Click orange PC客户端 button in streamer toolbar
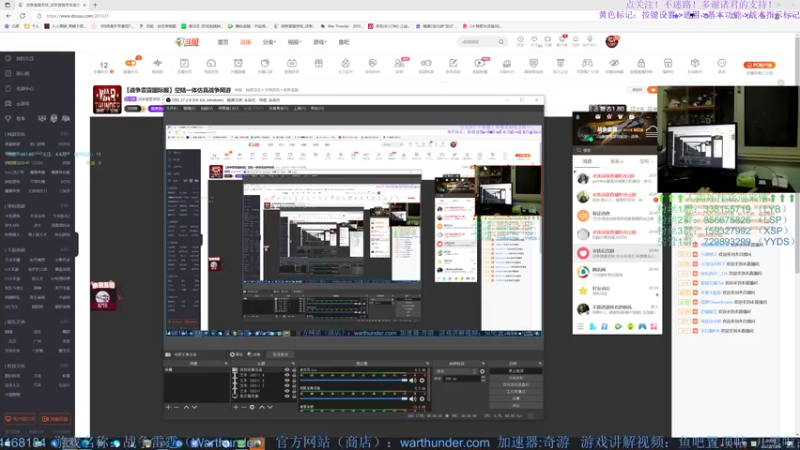 759,65
